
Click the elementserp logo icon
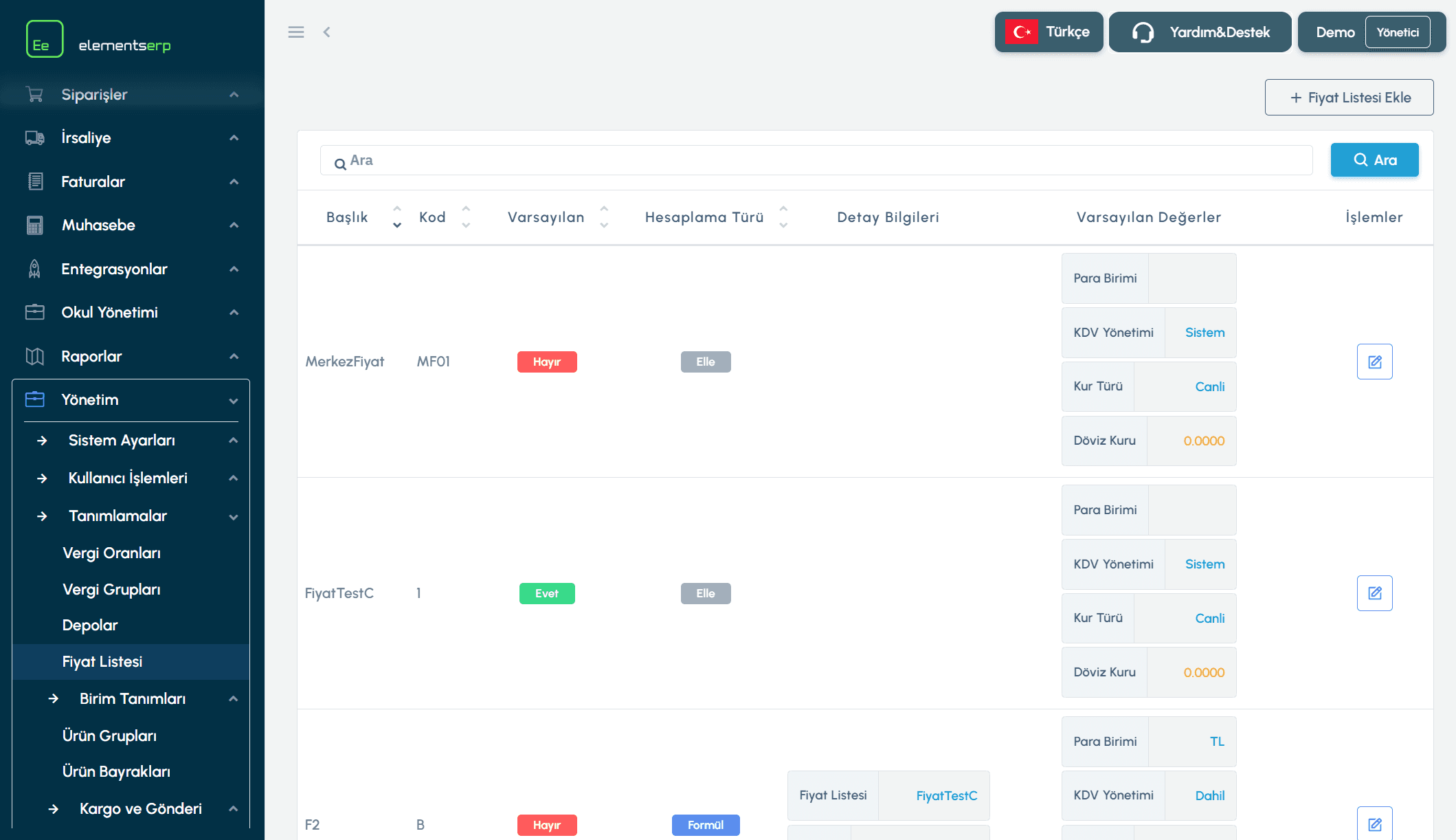click(x=45, y=39)
